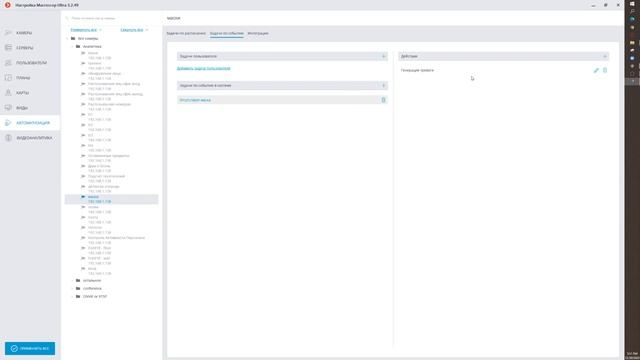
Task: Select the highlighted маска camera
Action: click(111, 199)
